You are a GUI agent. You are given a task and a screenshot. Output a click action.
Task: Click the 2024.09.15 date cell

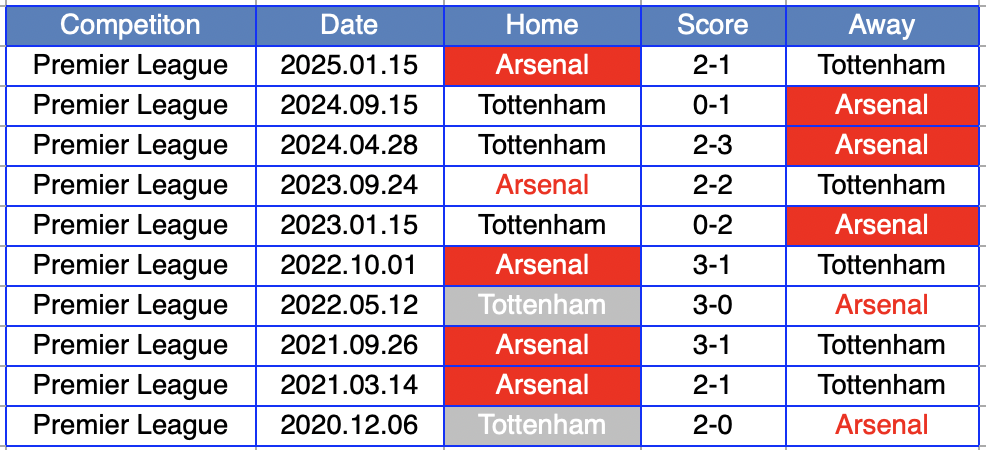click(x=349, y=105)
